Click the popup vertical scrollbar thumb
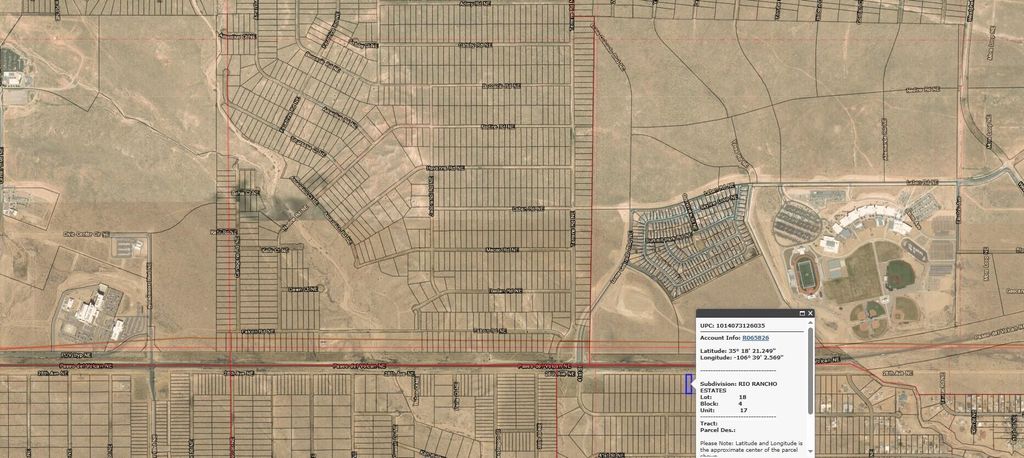 tap(810, 370)
